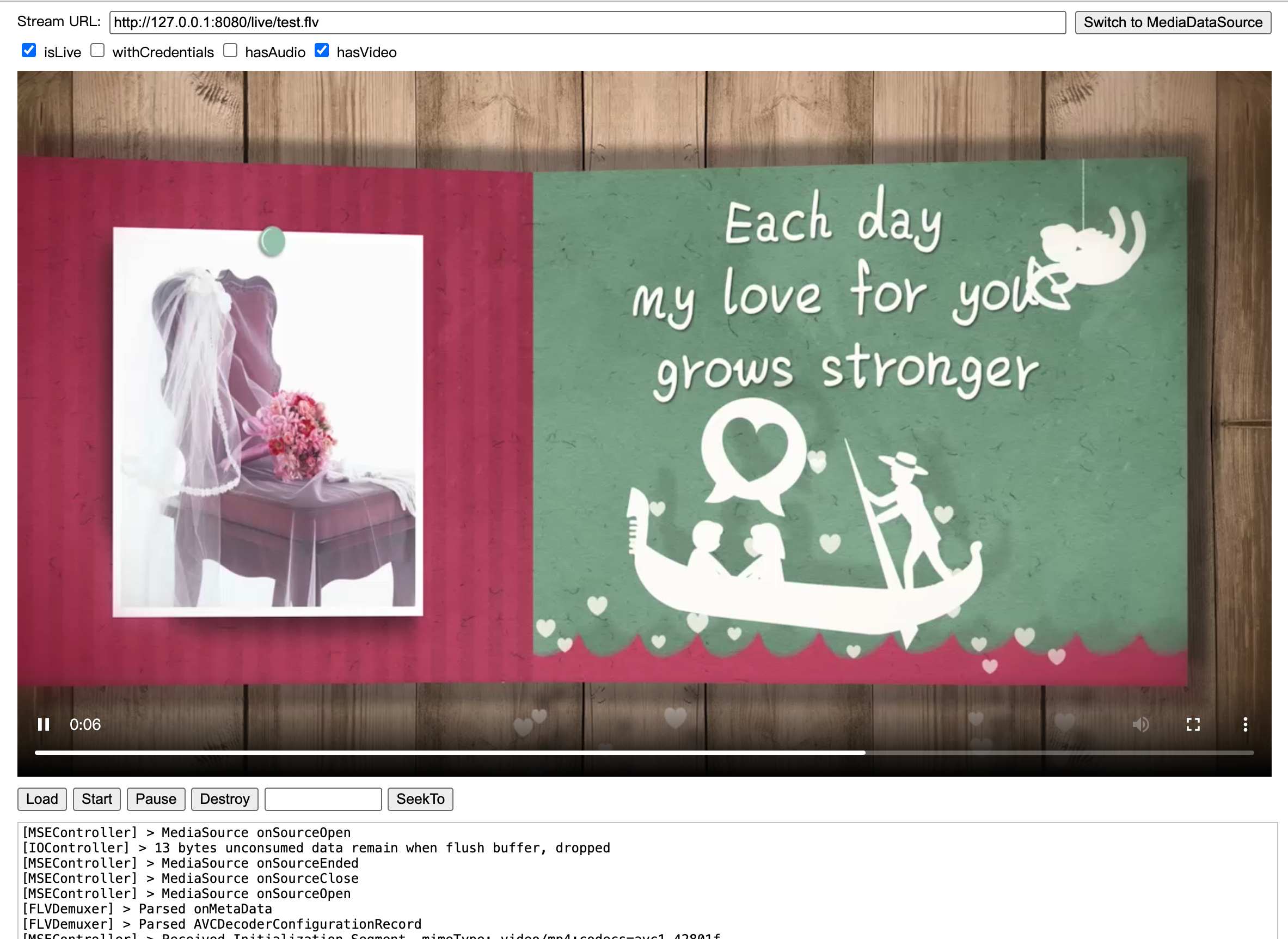The height and width of the screenshot is (939, 1288).
Task: Click the log line 'MediaSource onSourceClose'
Action: 191,878
